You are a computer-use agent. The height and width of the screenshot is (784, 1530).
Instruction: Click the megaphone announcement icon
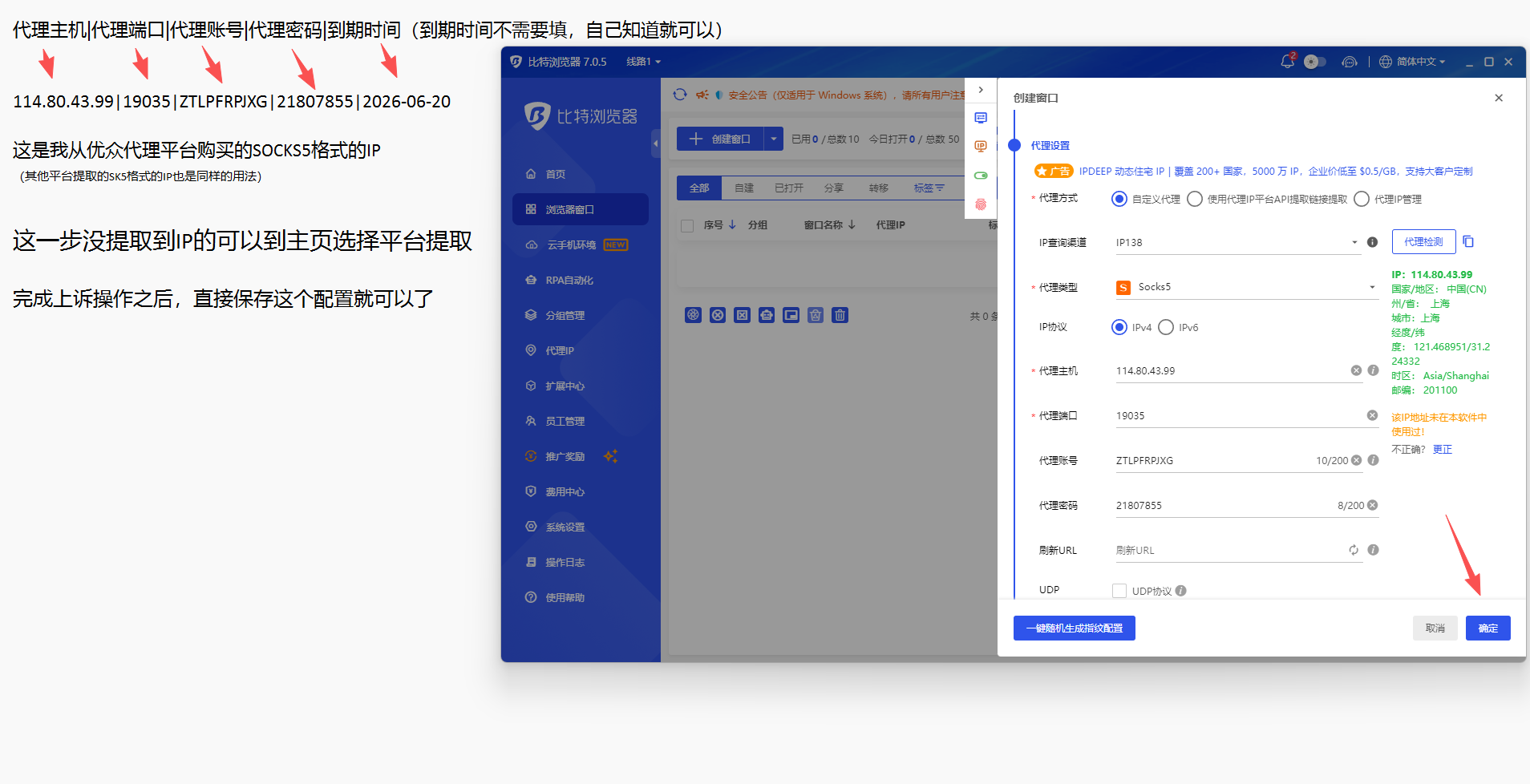click(x=702, y=95)
